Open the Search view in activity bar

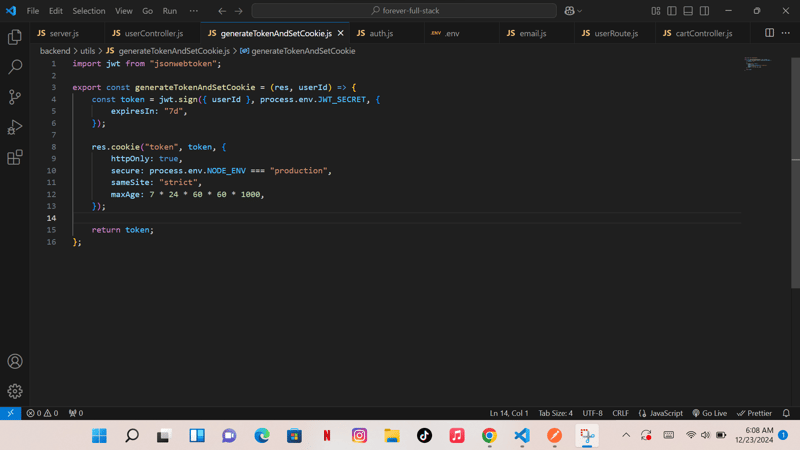tap(15, 67)
